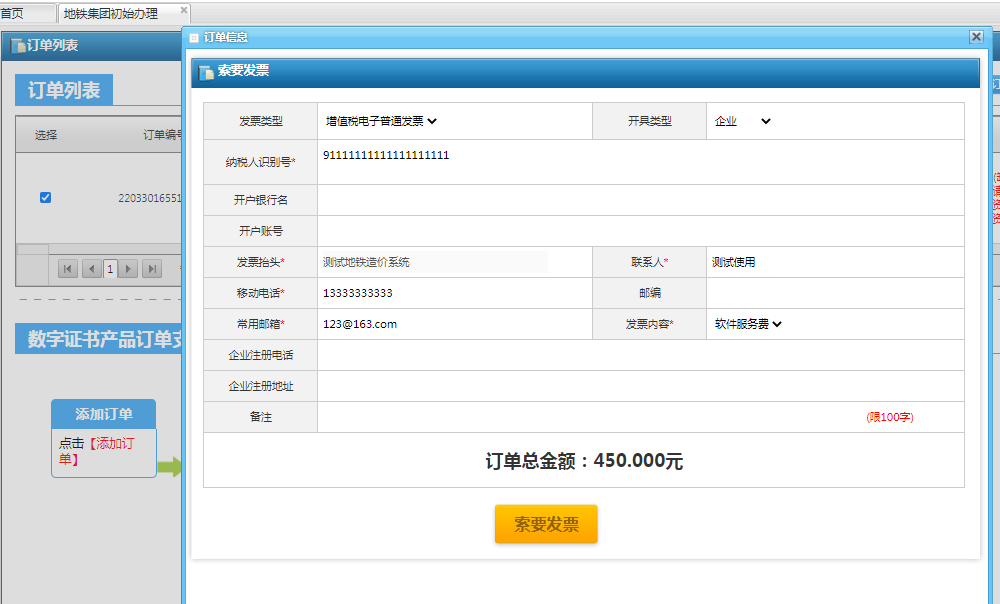Select the 地铁集团初始办理 tab
The image size is (1000, 604).
pos(110,13)
